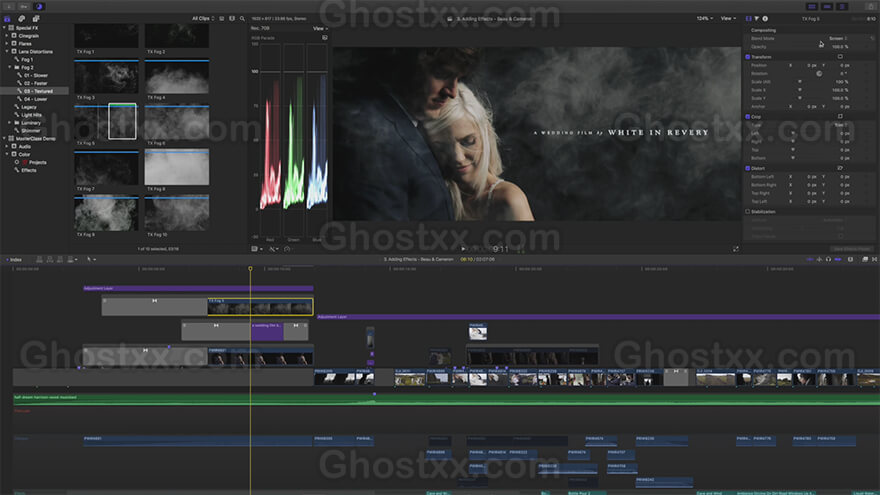880x495 pixels.
Task: Select the Light Hits collection
Action: pos(31,114)
